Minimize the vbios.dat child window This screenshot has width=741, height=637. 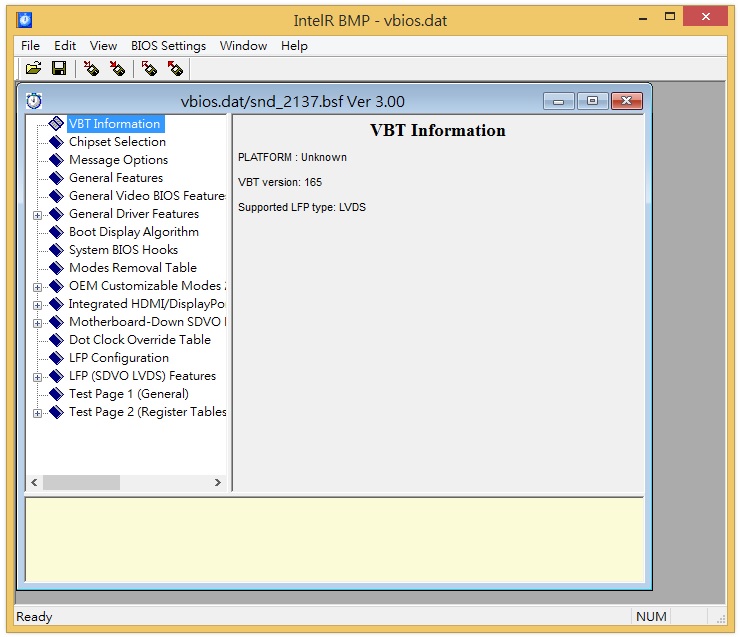tap(559, 101)
